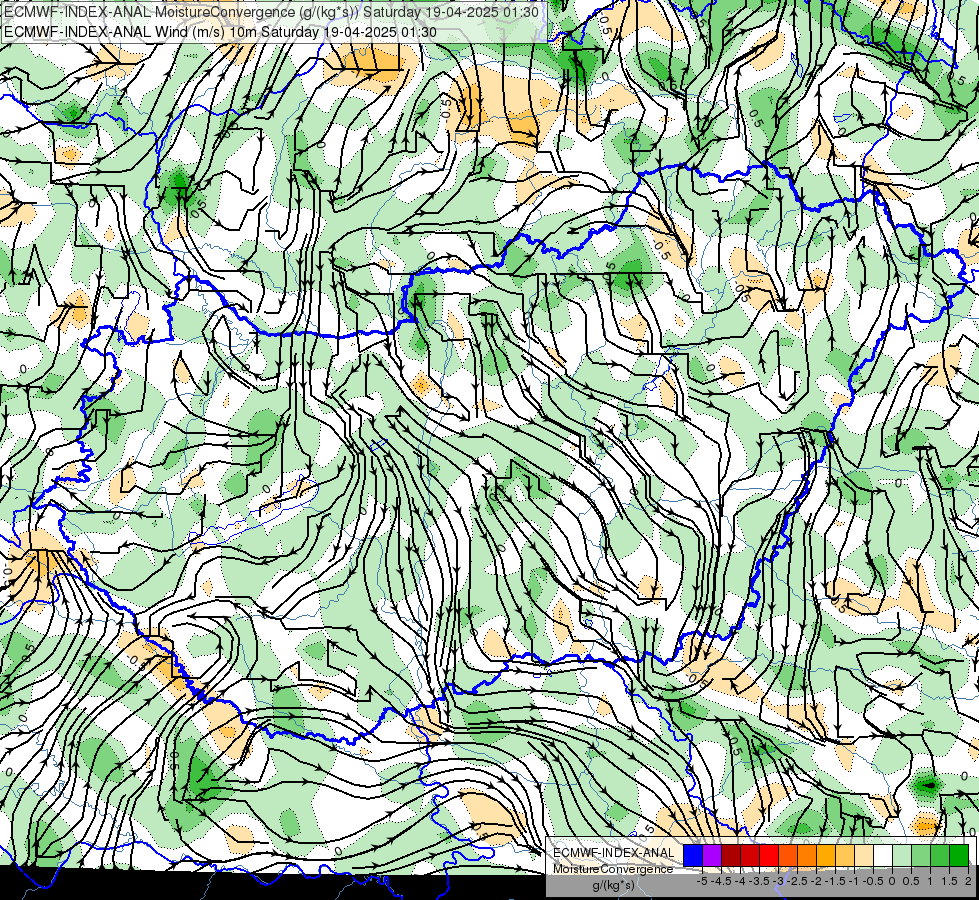Viewport: 979px width, 900px height.
Task: Click the bright red legend swatch between -3.5 and -3
Action: [769, 855]
